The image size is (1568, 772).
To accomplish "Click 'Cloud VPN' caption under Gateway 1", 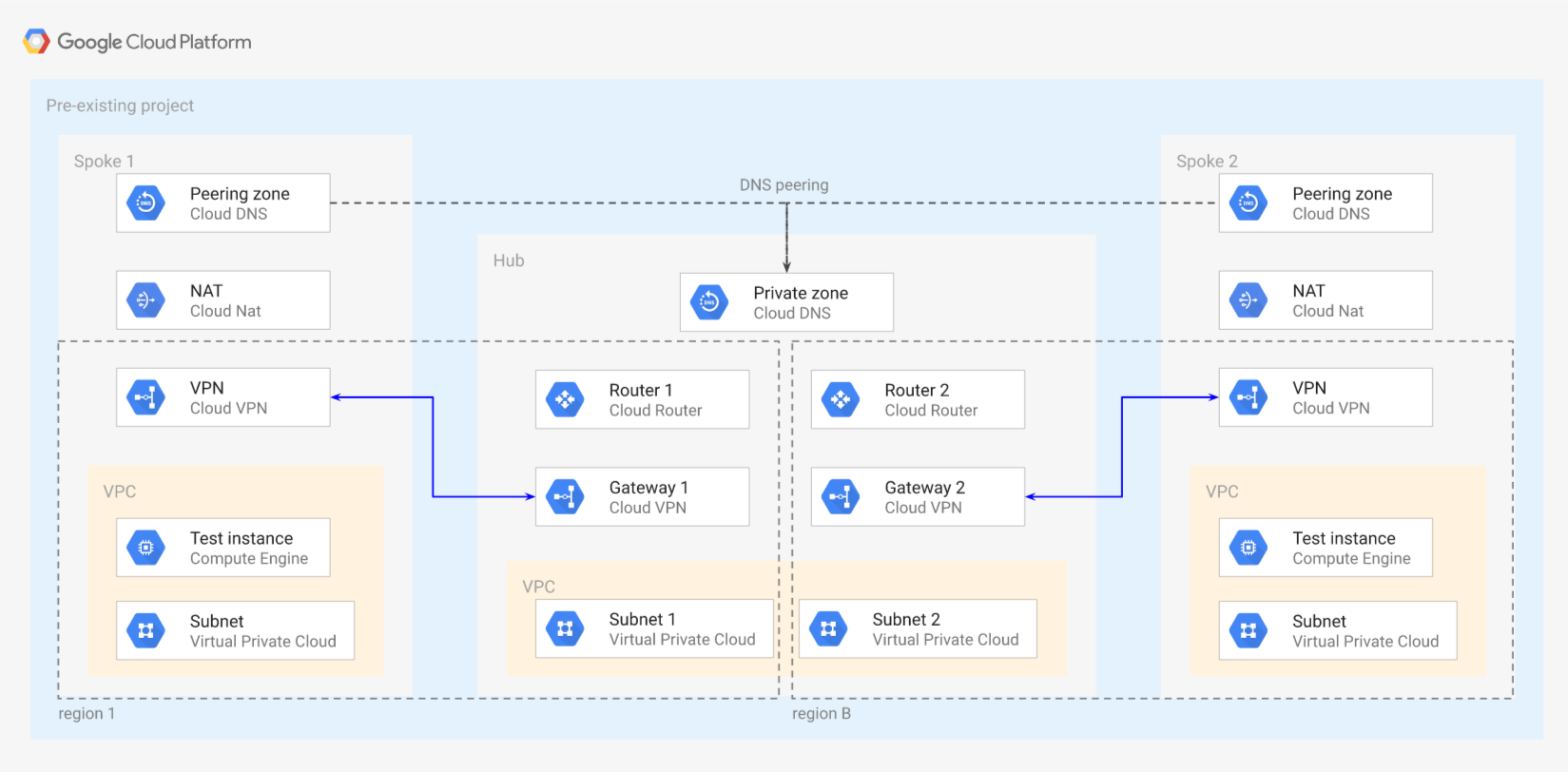I will (648, 508).
